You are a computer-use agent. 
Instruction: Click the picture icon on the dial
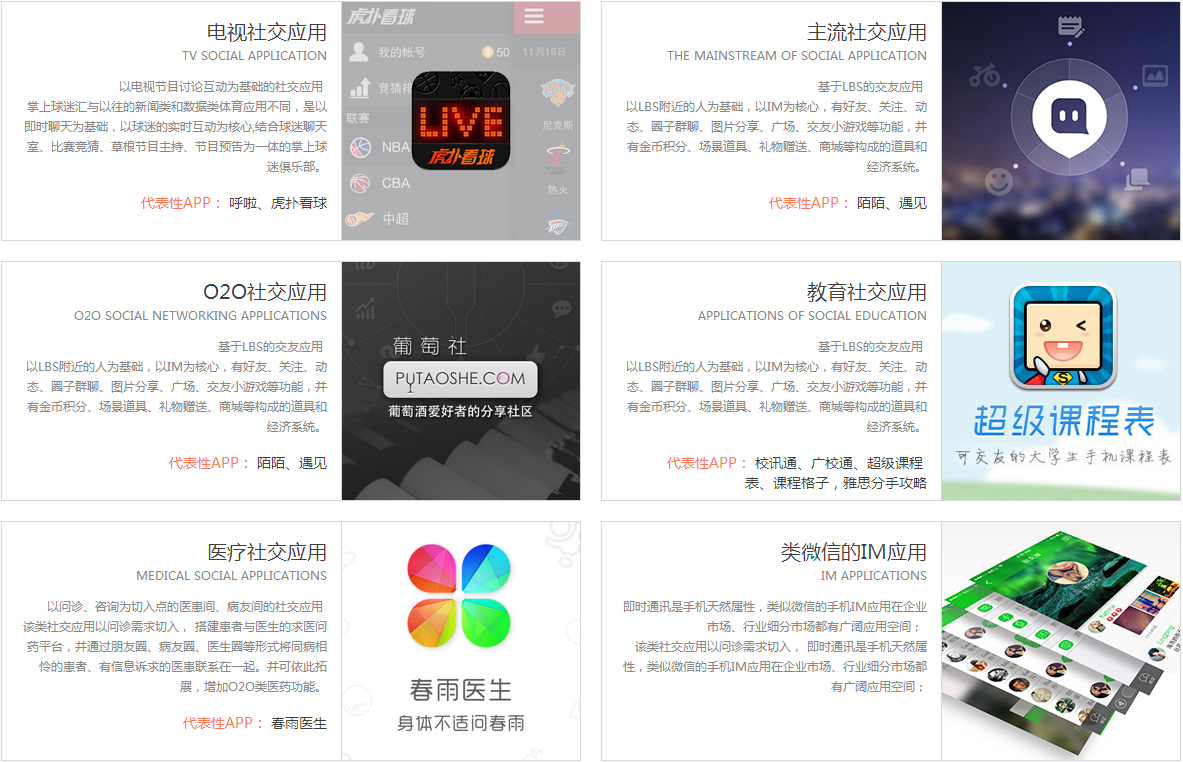tap(1155, 75)
